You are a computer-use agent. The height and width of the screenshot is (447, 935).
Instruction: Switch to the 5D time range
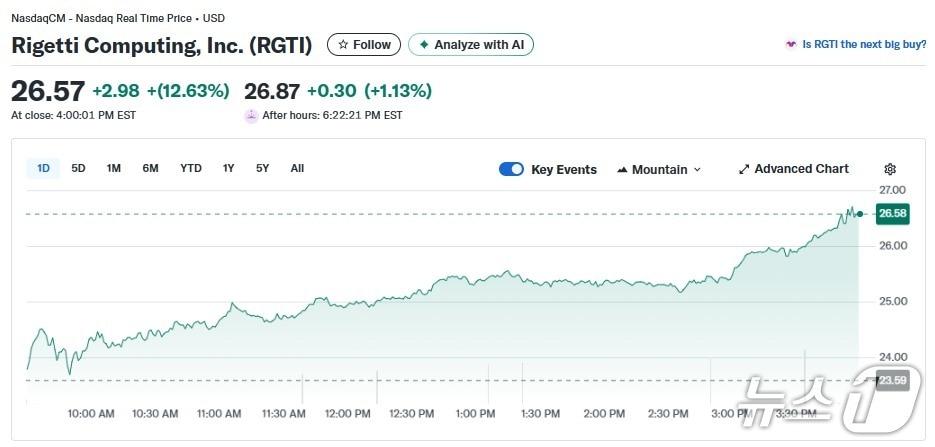(78, 169)
